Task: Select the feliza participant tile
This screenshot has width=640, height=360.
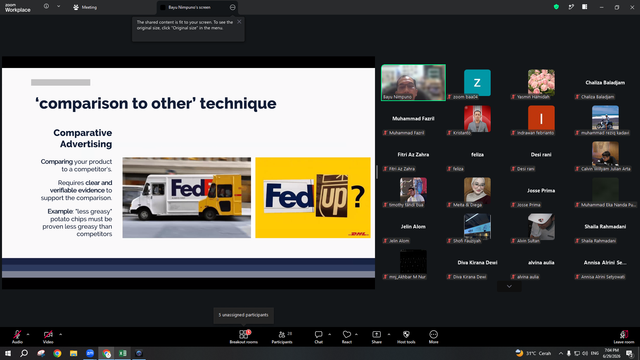Action: 477,154
